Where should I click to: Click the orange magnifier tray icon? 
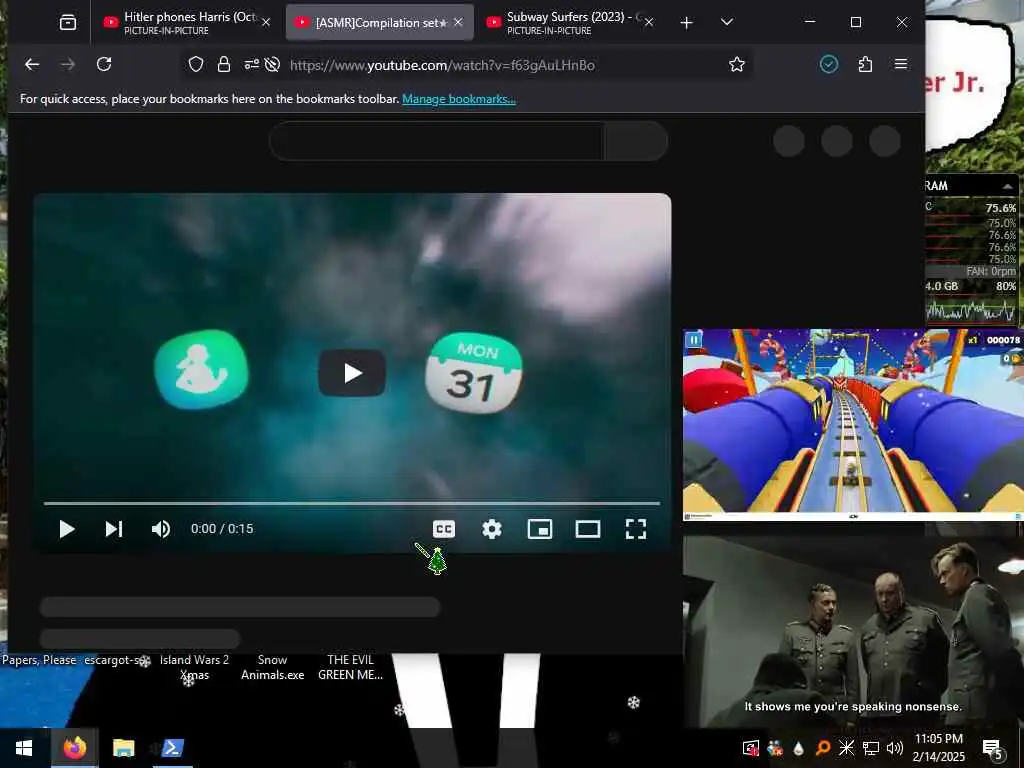pyautogui.click(x=823, y=748)
